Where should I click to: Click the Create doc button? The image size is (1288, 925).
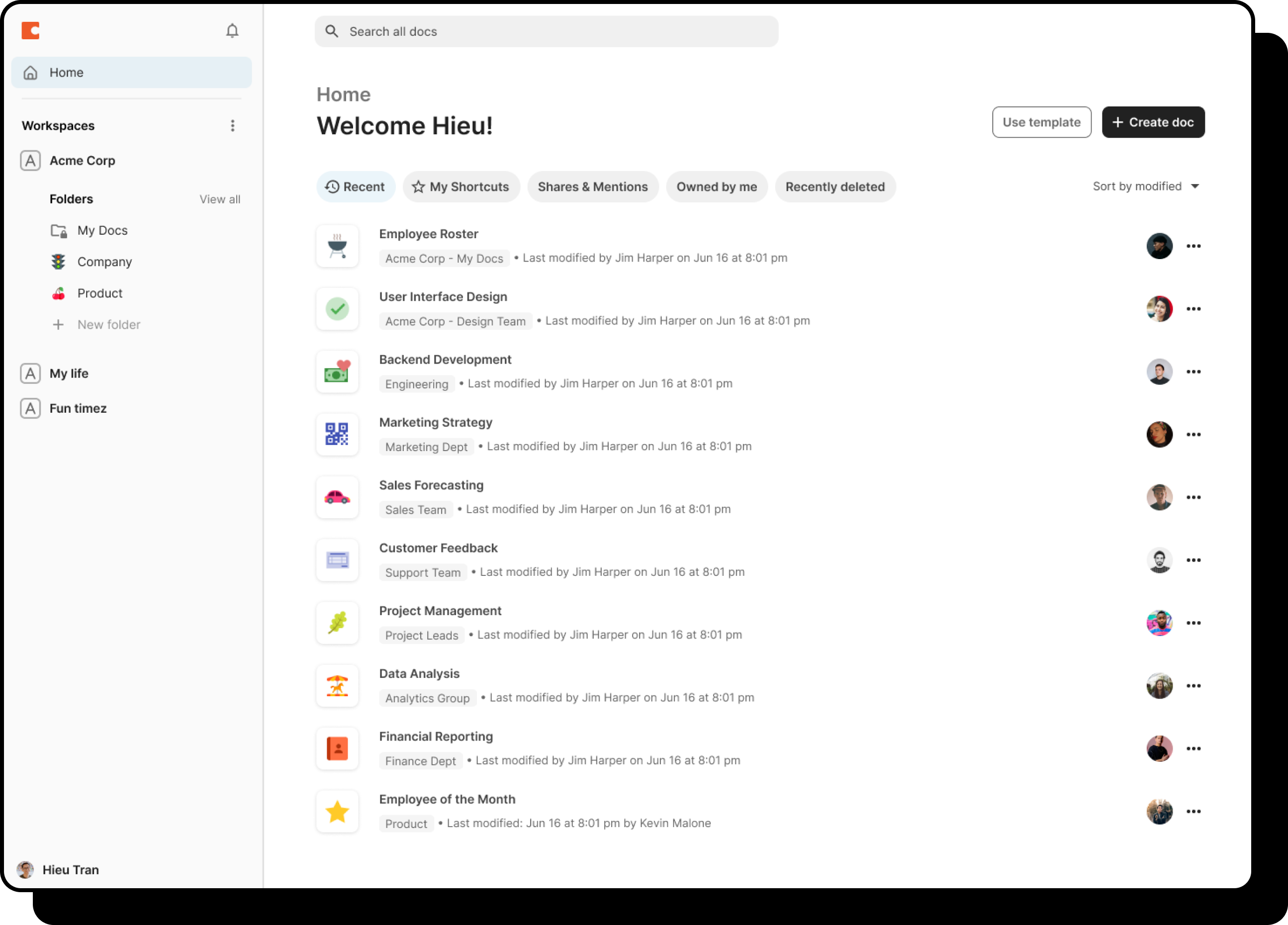pos(1153,122)
